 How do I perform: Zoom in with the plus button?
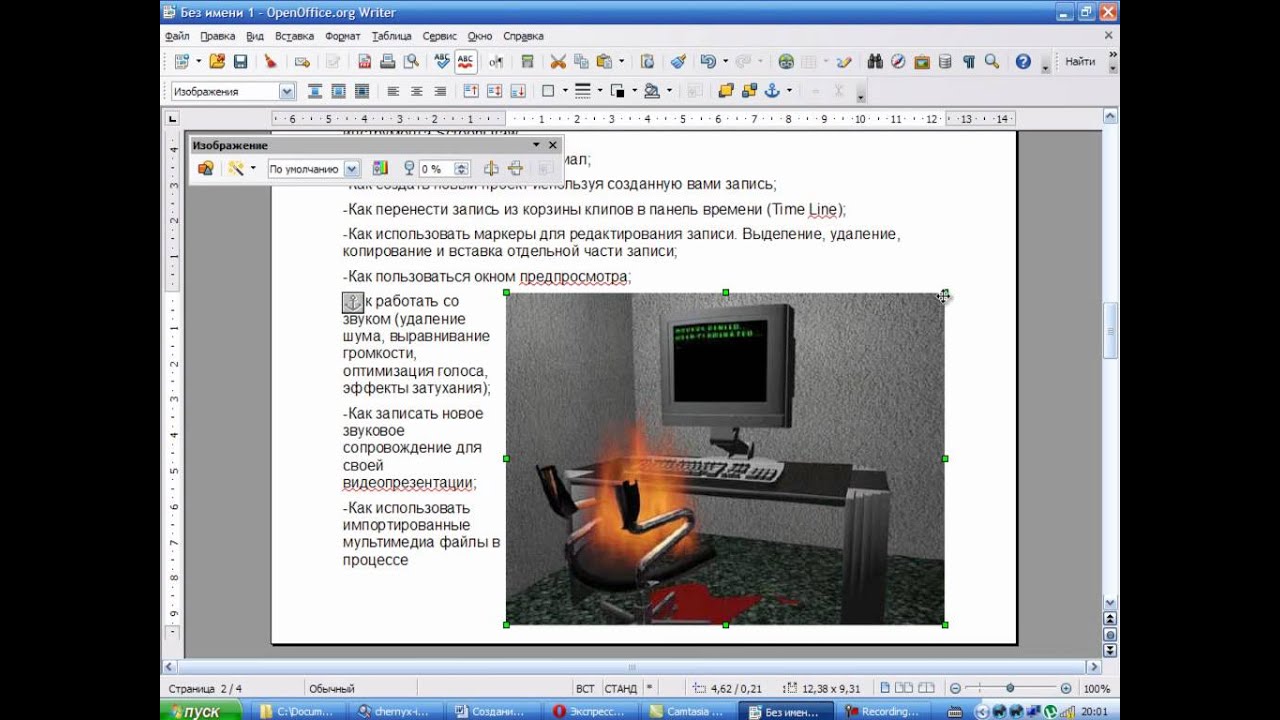pos(1066,689)
